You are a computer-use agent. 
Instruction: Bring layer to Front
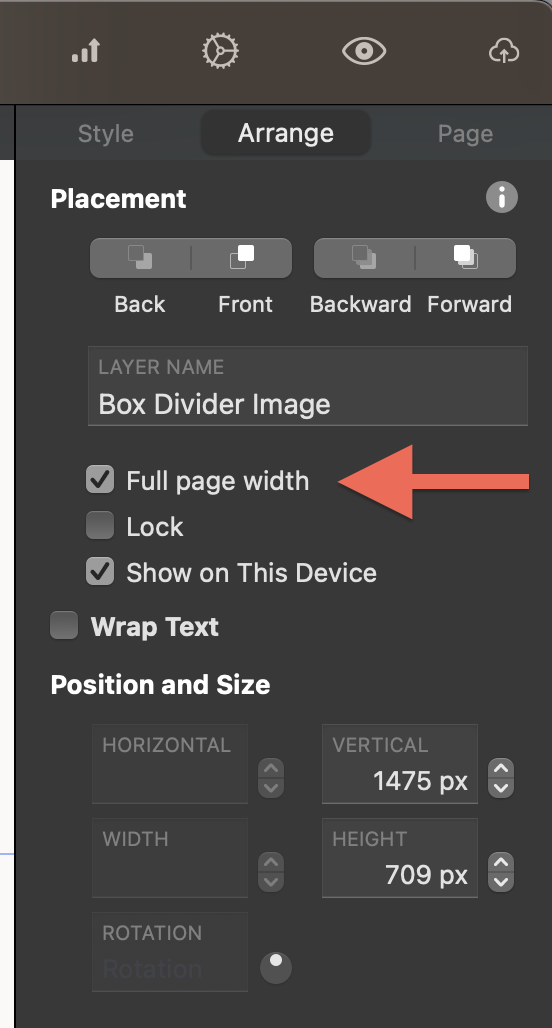[242, 258]
